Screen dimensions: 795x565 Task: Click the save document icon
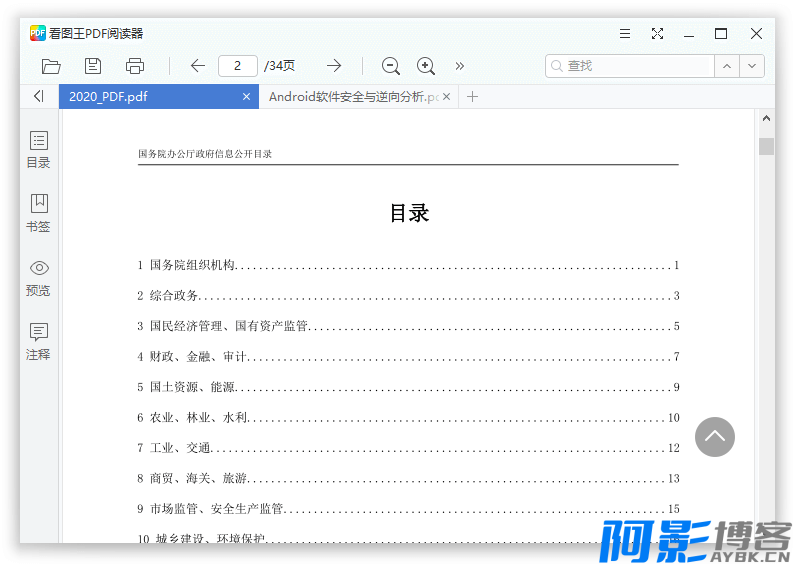coord(93,66)
